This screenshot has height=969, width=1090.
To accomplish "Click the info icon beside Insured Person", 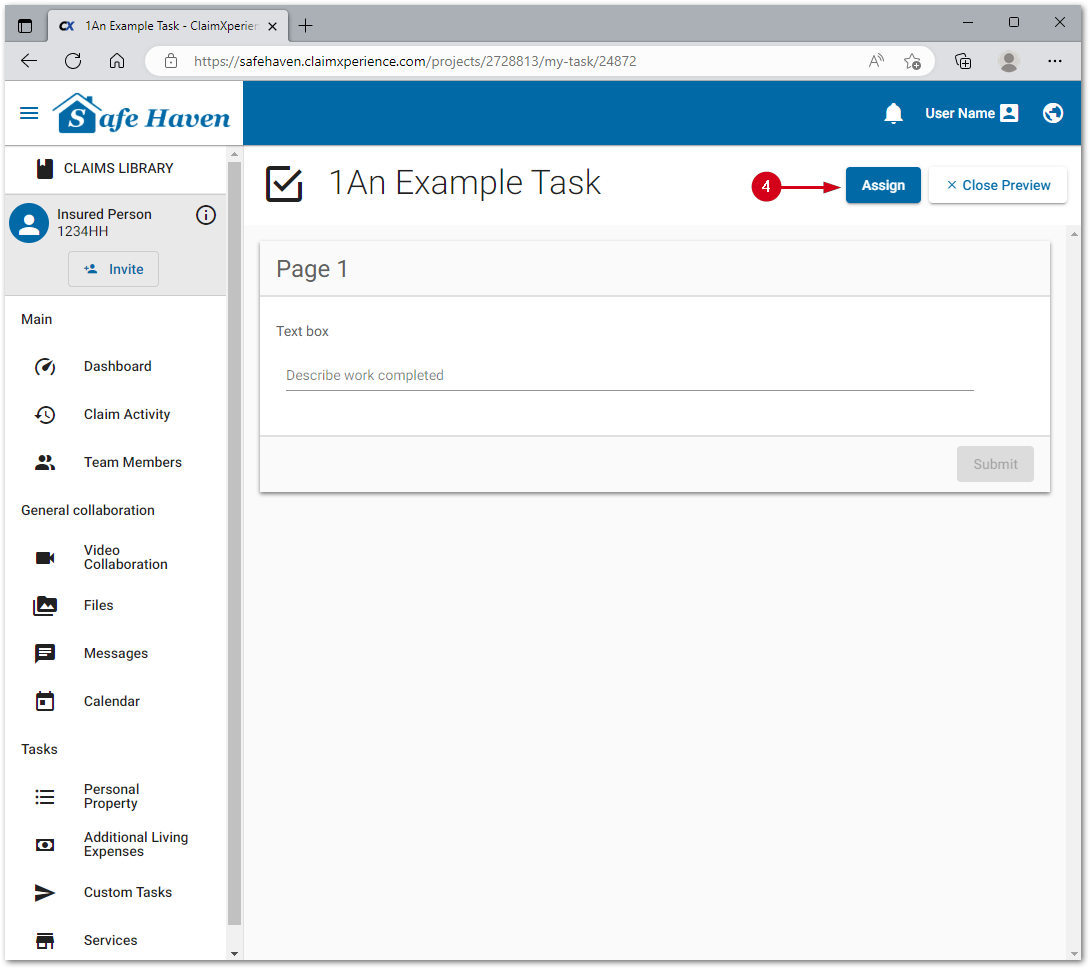I will pos(206,215).
